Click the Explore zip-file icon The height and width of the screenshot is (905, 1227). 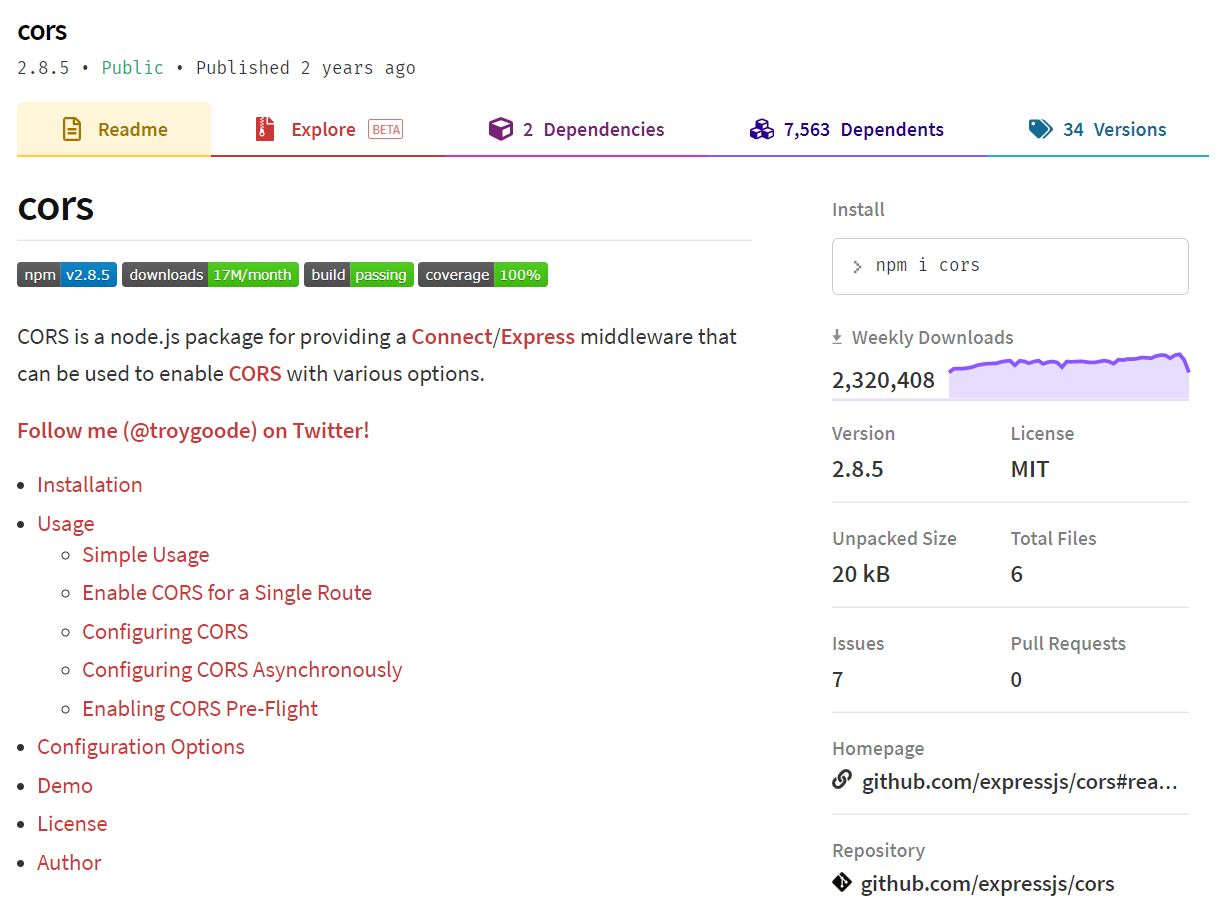click(265, 129)
